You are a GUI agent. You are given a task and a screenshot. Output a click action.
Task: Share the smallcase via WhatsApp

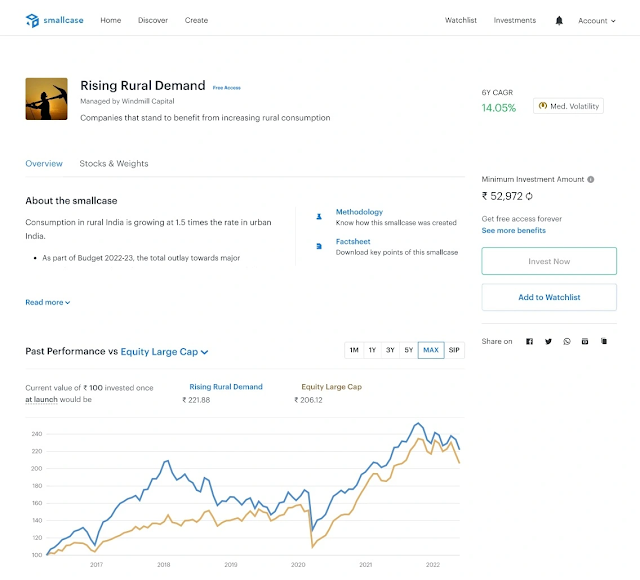pyautogui.click(x=567, y=341)
